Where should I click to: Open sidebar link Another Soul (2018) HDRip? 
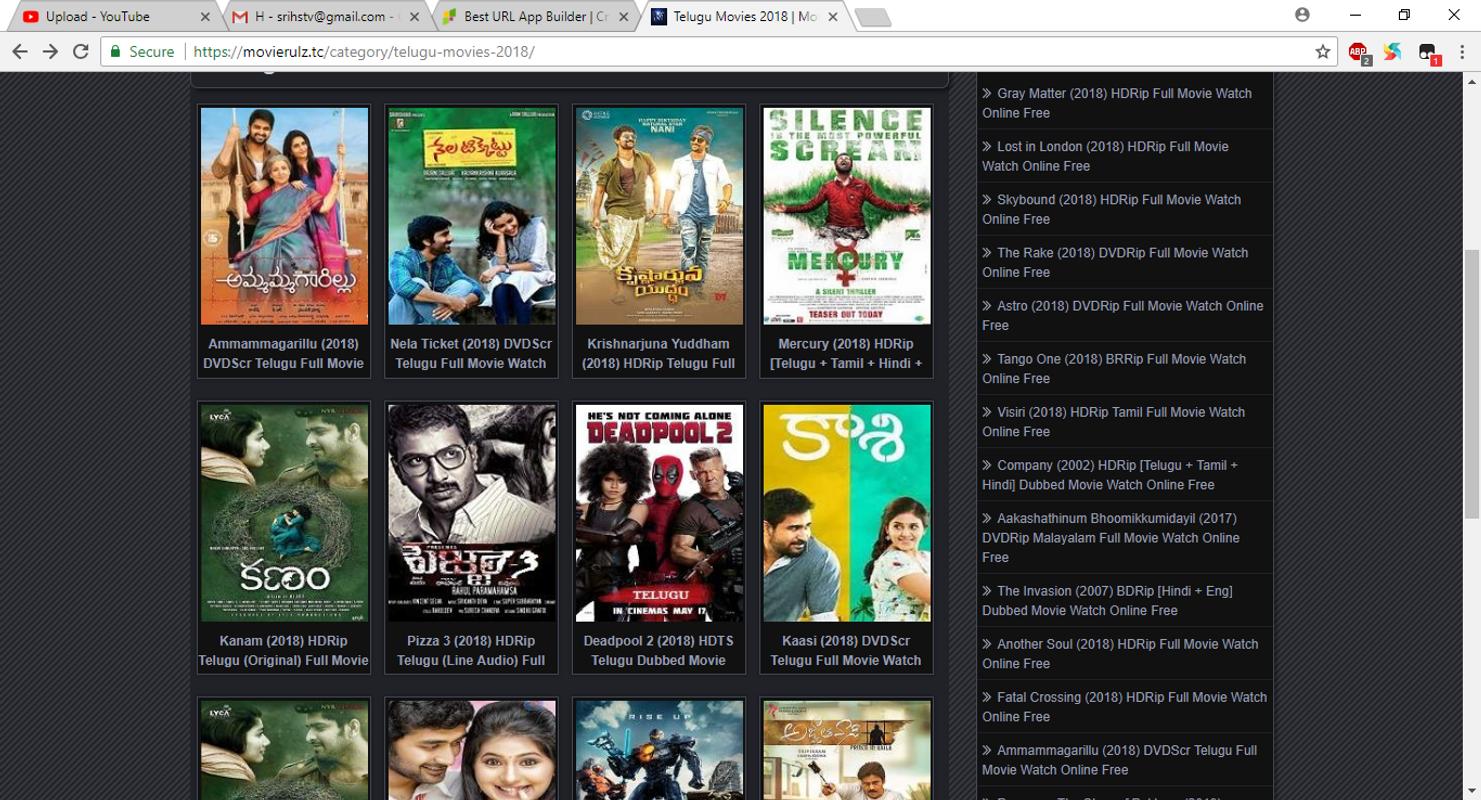(x=1120, y=653)
